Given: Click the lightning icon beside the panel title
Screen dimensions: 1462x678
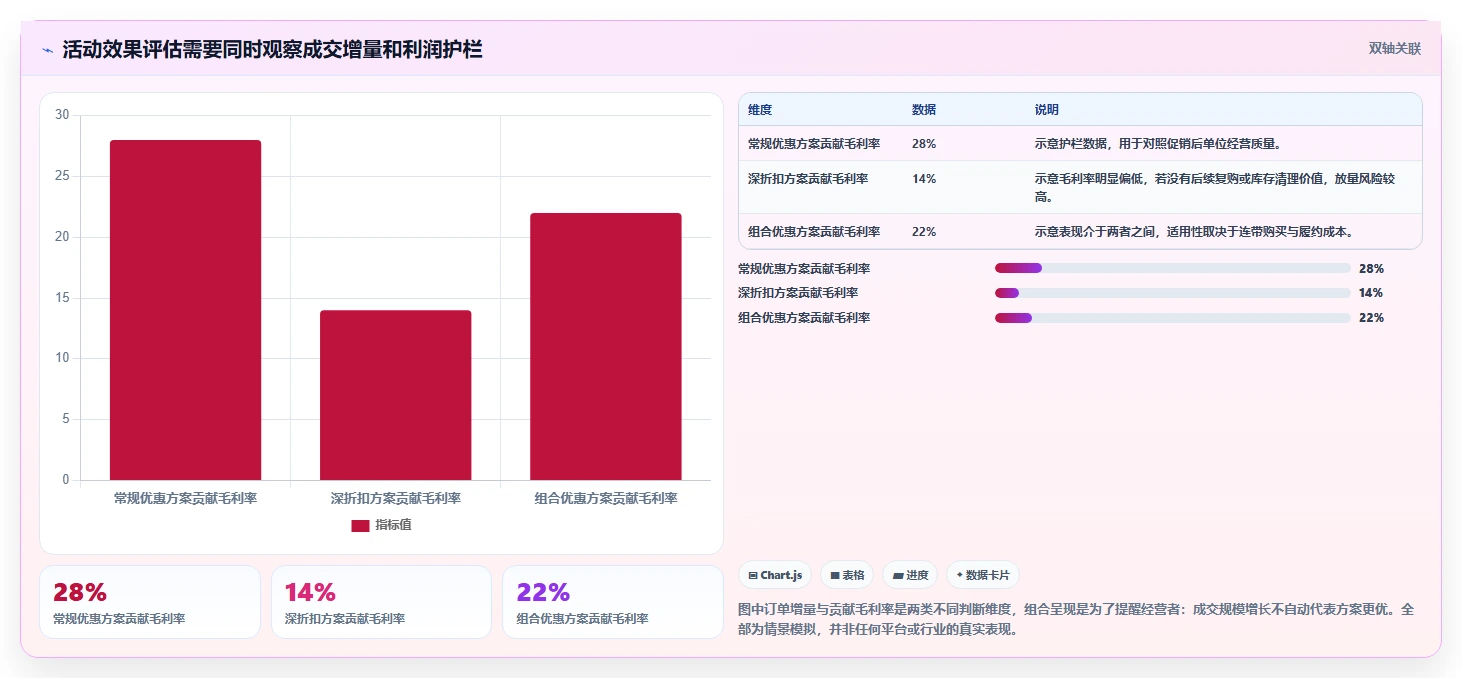Looking at the screenshot, I should (48, 50).
